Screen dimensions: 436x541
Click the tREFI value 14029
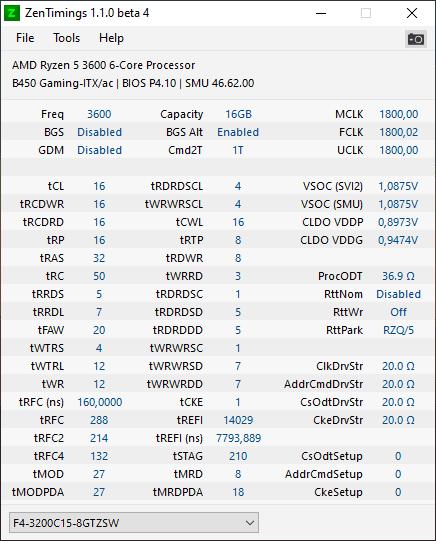(x=238, y=420)
